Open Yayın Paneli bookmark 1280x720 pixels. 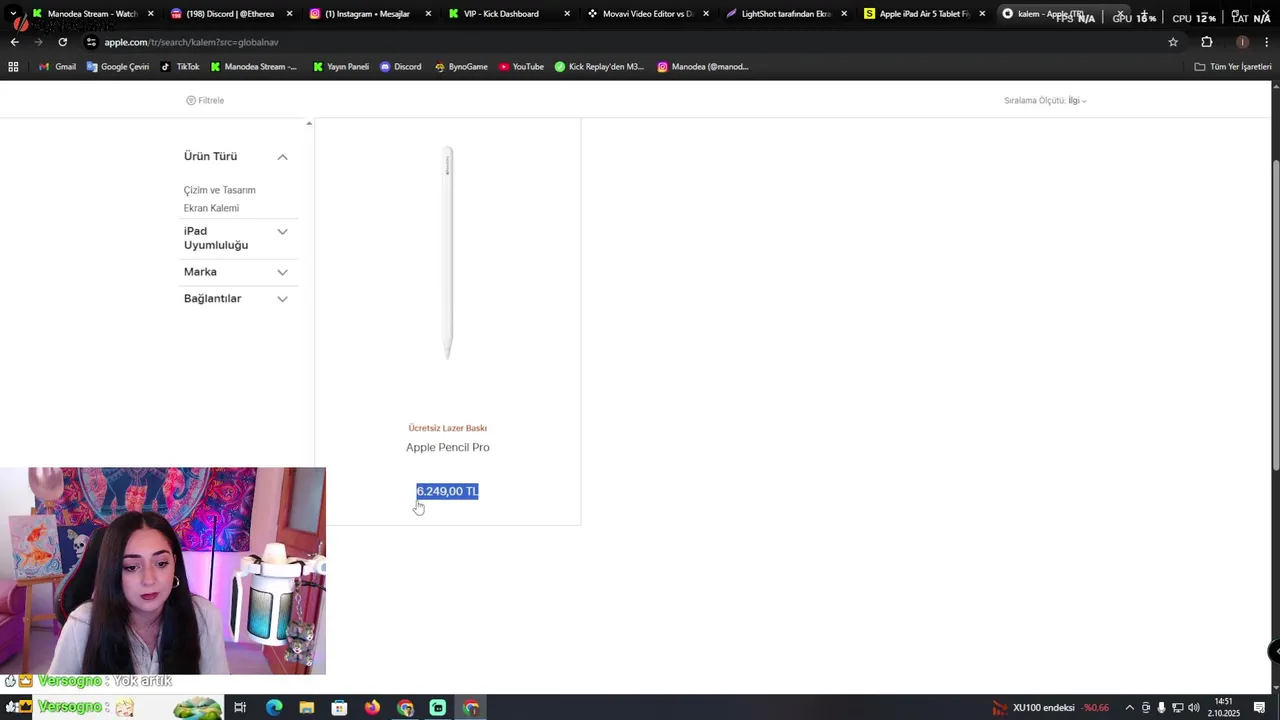(341, 67)
